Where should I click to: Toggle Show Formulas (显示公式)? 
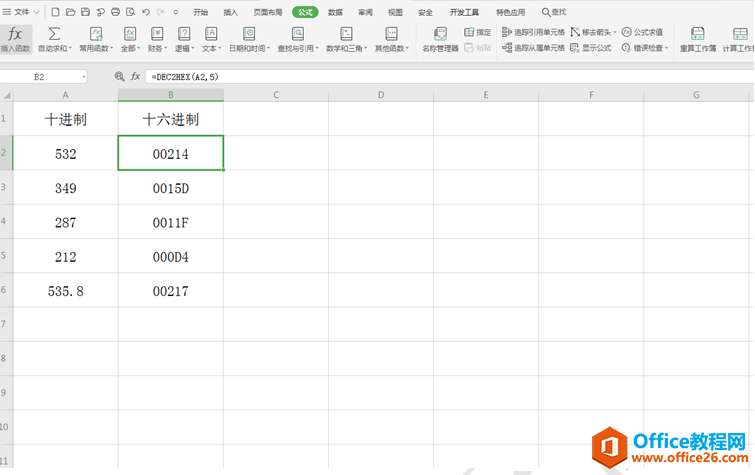pos(590,47)
